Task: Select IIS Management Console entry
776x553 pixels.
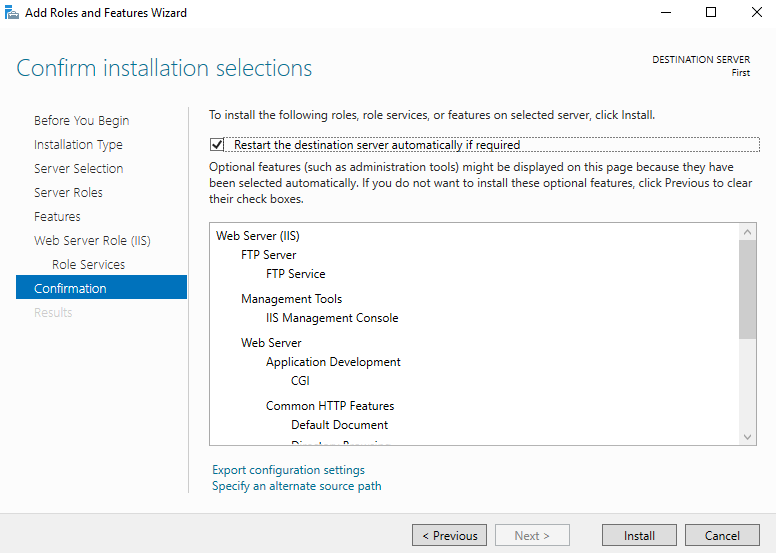Action: (332, 318)
